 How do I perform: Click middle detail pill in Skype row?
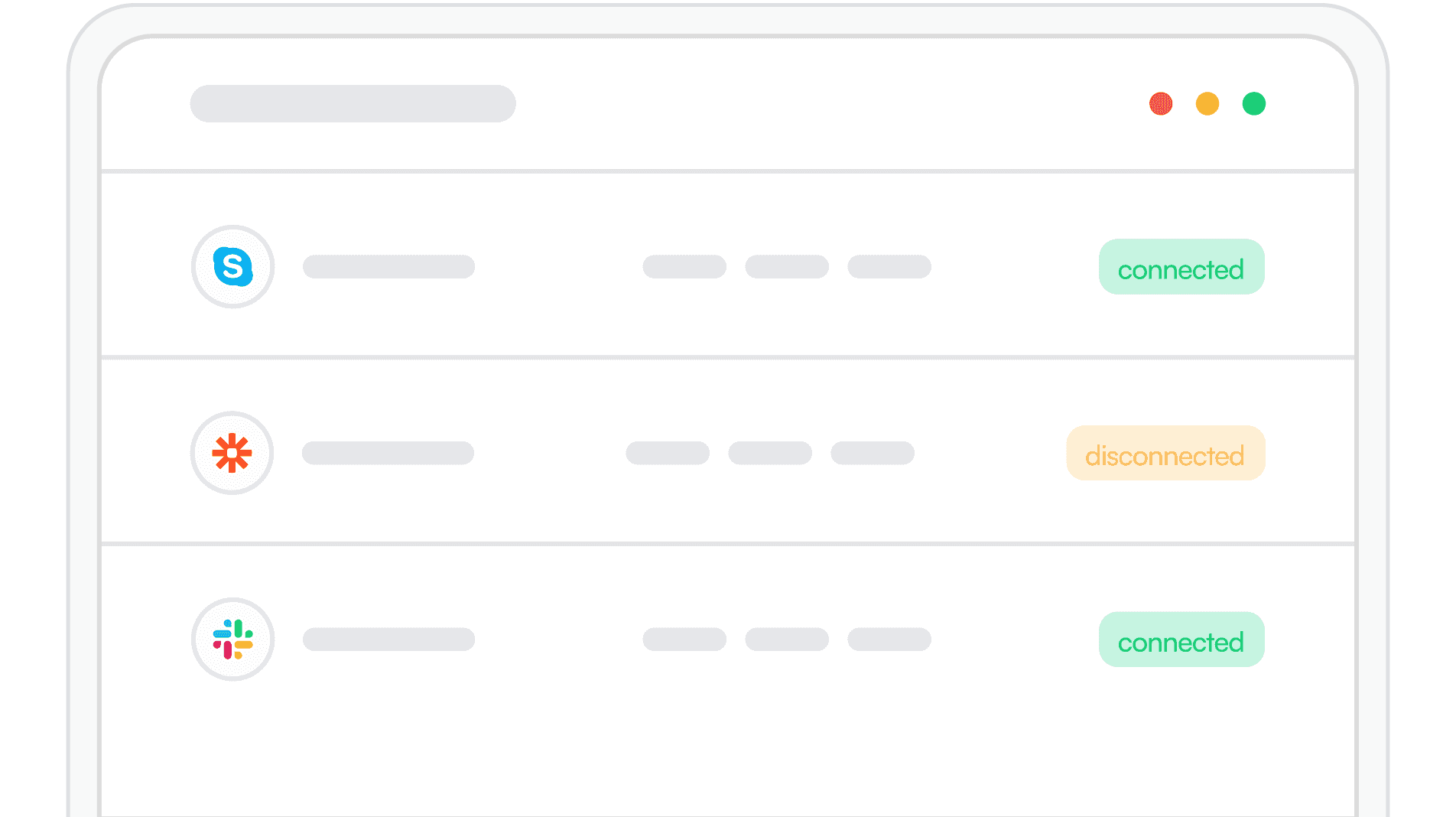tap(787, 267)
